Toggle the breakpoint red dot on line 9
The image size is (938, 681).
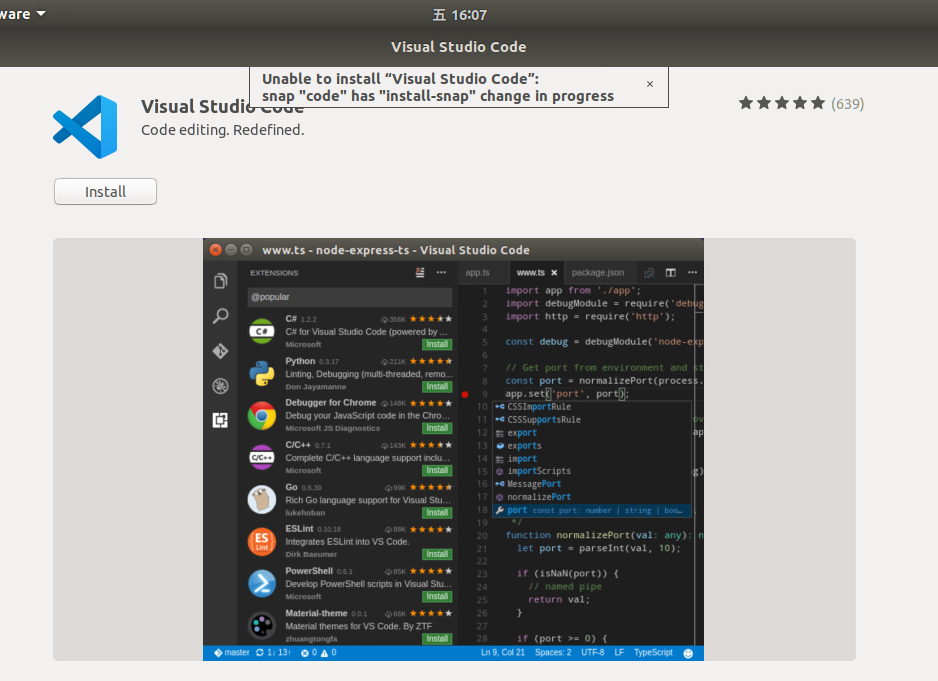coord(465,394)
